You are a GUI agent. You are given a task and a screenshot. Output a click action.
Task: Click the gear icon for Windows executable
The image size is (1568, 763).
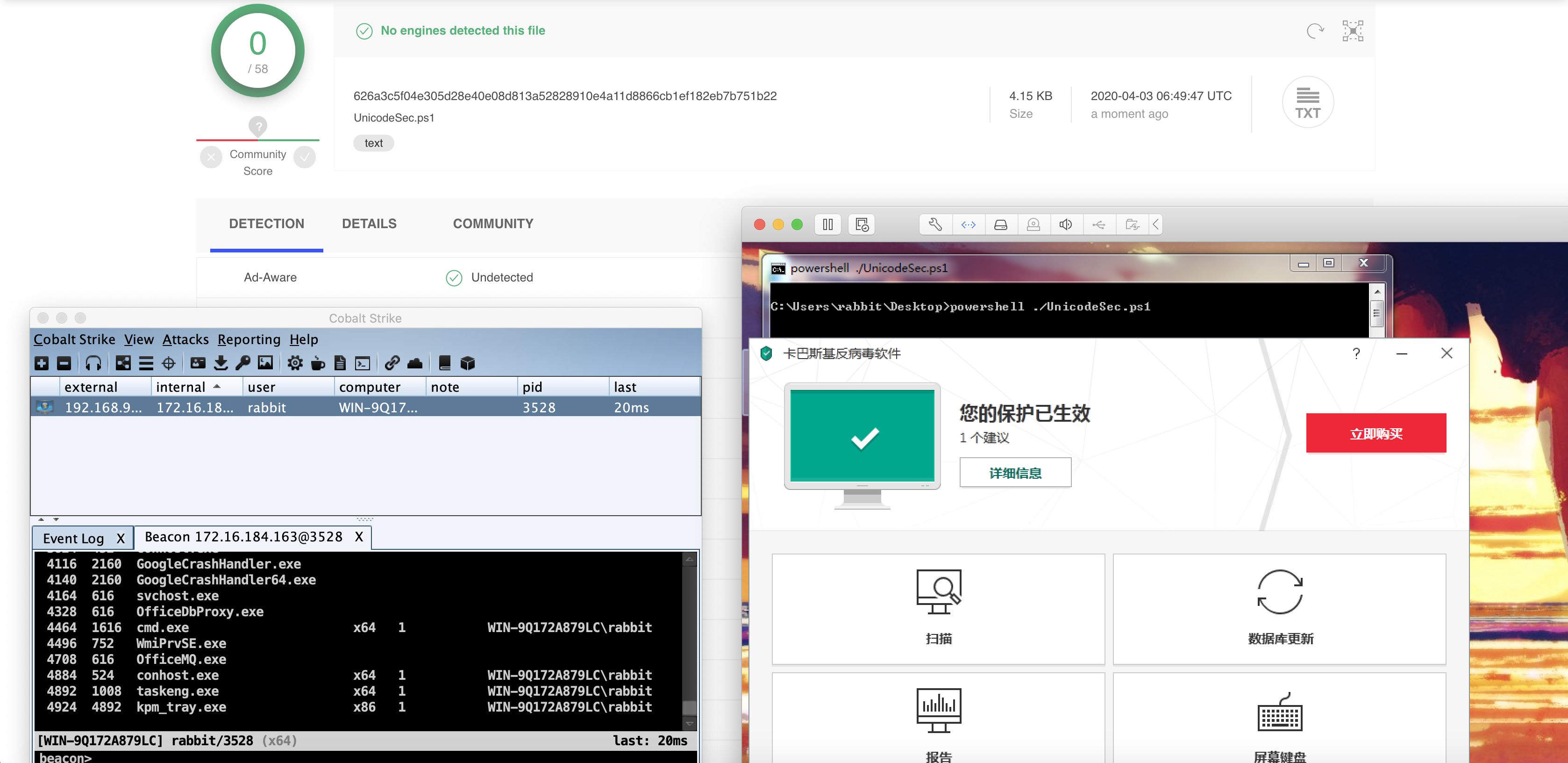coord(295,364)
